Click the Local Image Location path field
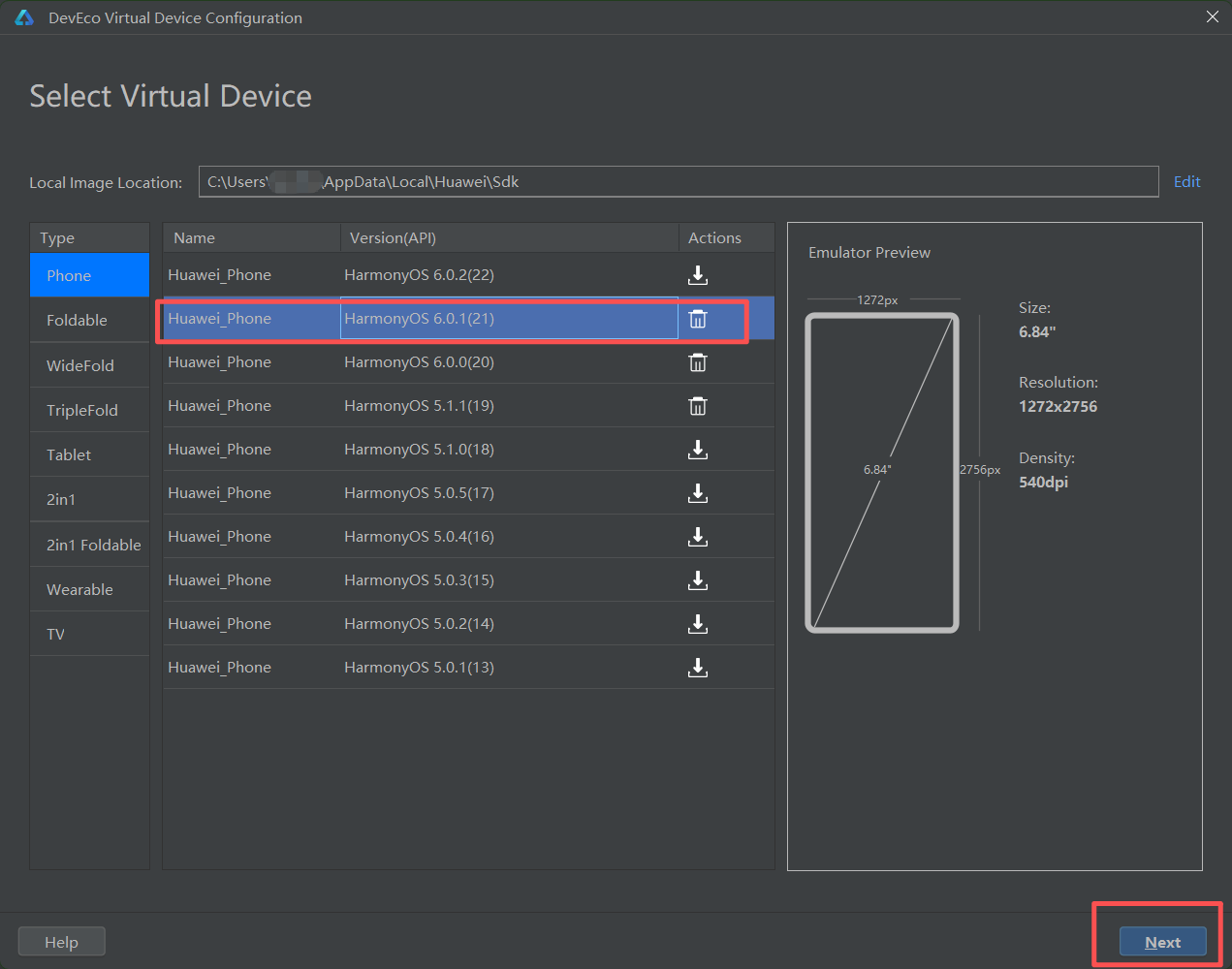The width and height of the screenshot is (1232, 969). click(x=679, y=181)
